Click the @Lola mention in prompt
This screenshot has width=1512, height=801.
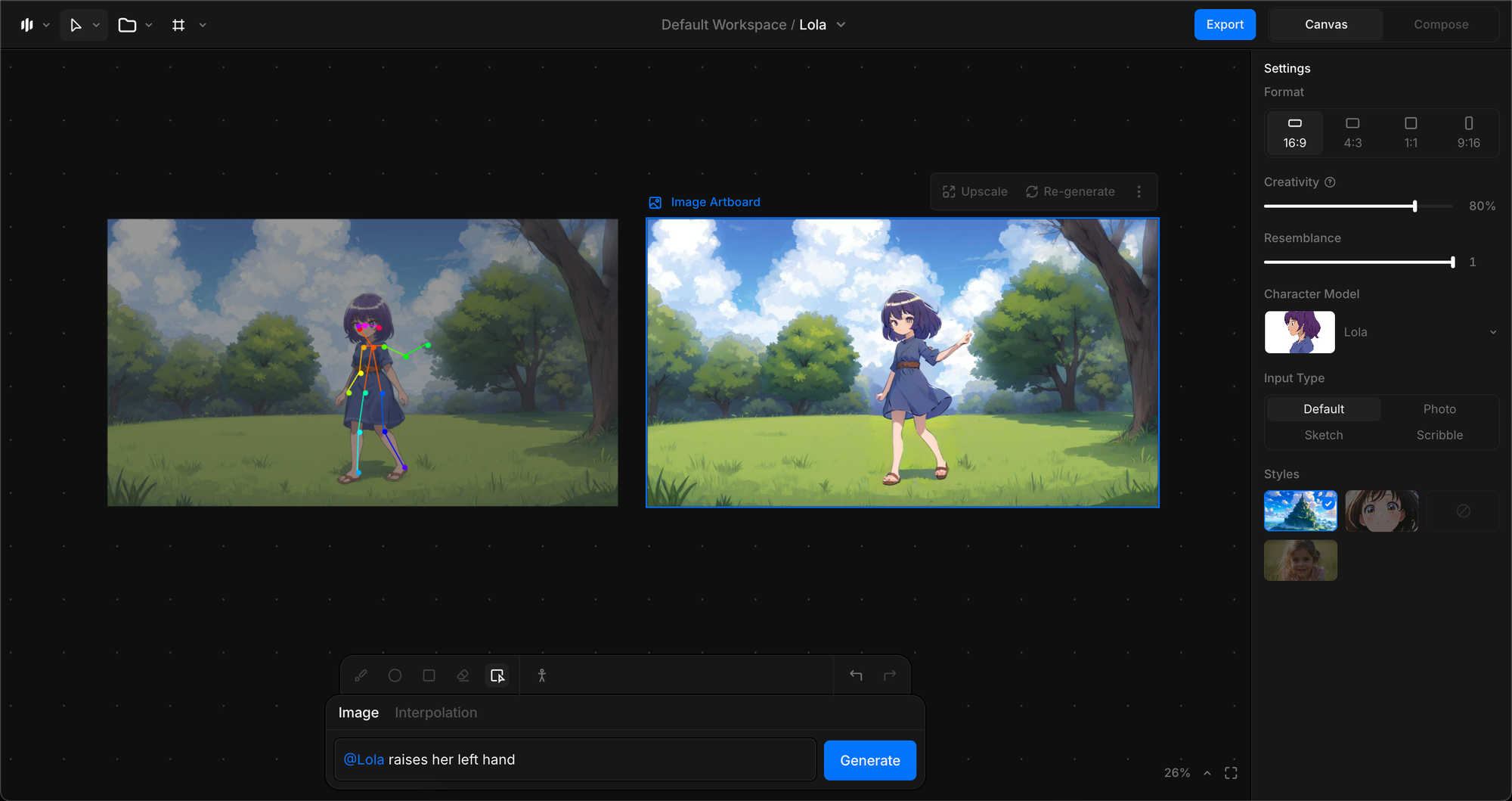[x=364, y=759]
